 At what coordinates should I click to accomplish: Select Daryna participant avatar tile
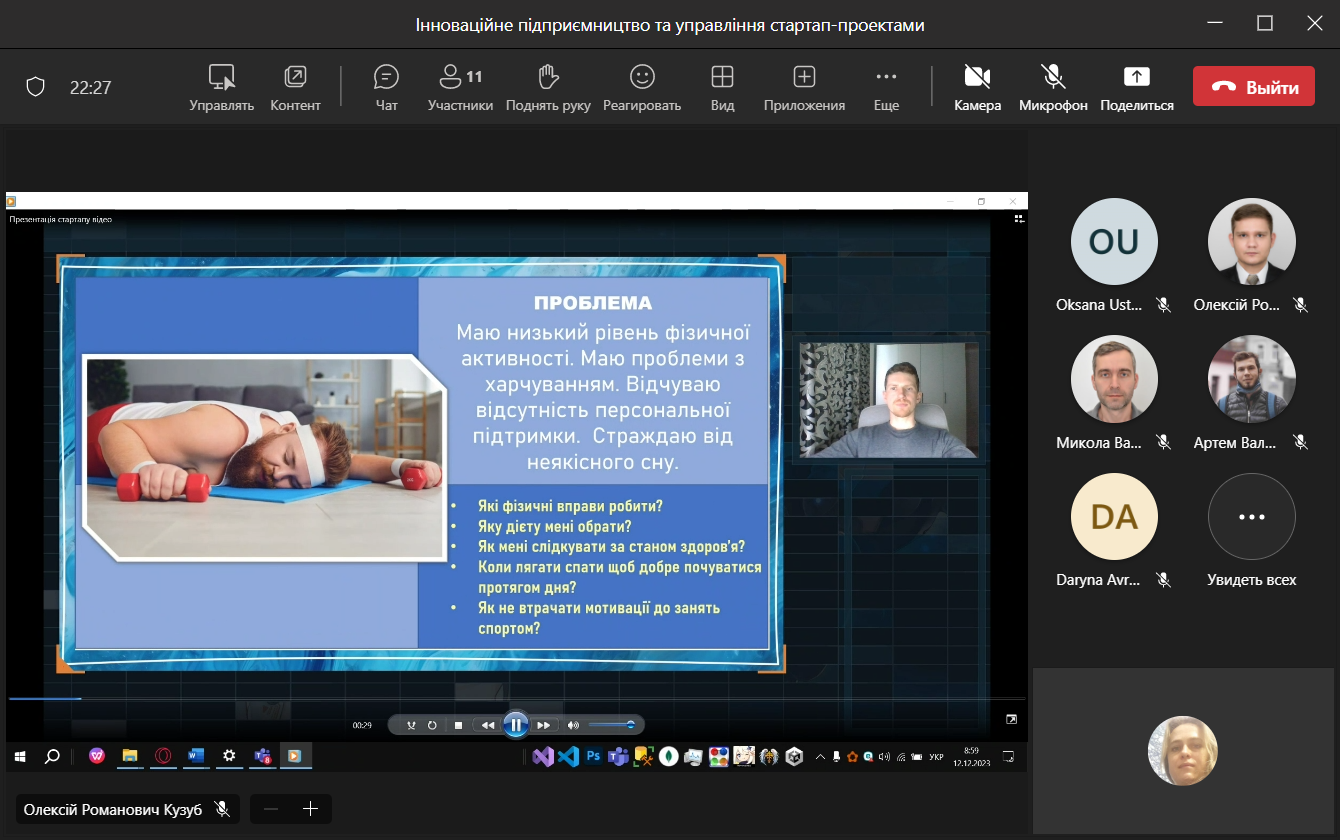coord(1114,517)
